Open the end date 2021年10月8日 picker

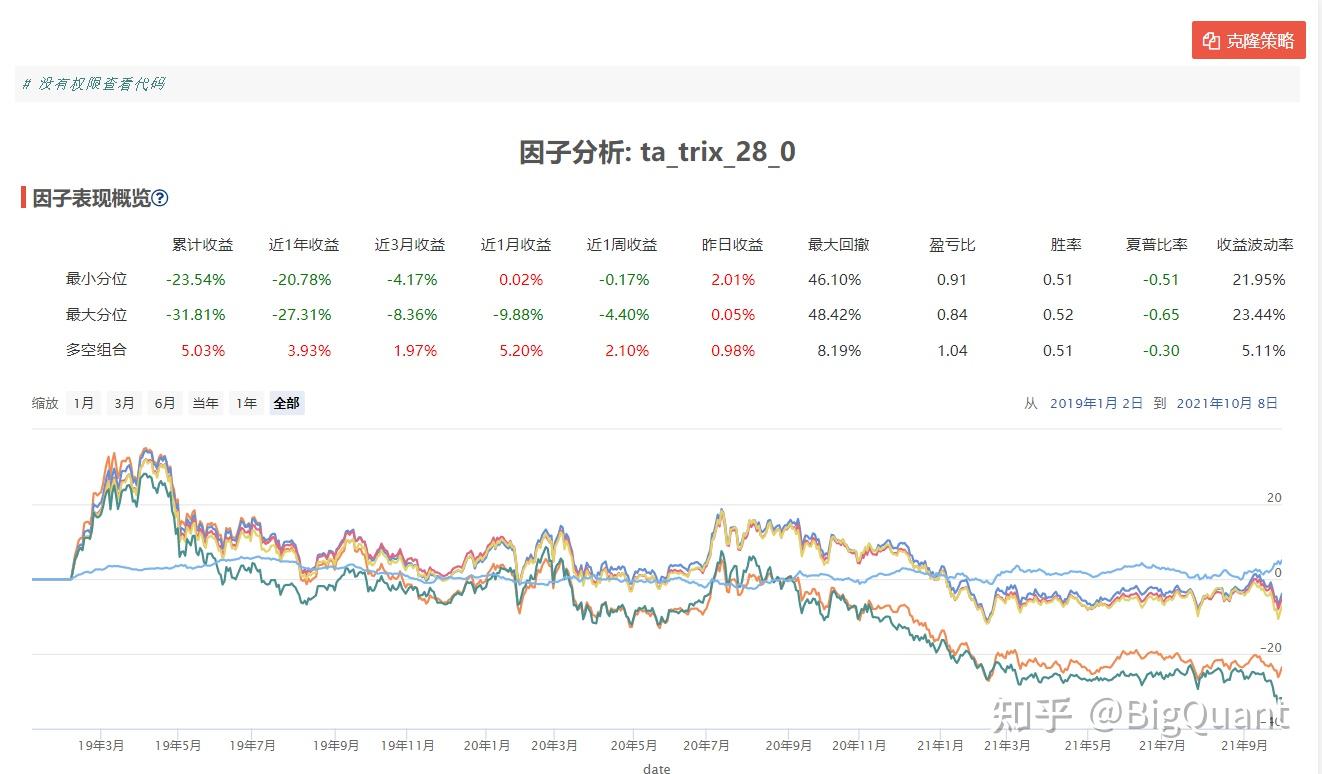(x=1227, y=402)
